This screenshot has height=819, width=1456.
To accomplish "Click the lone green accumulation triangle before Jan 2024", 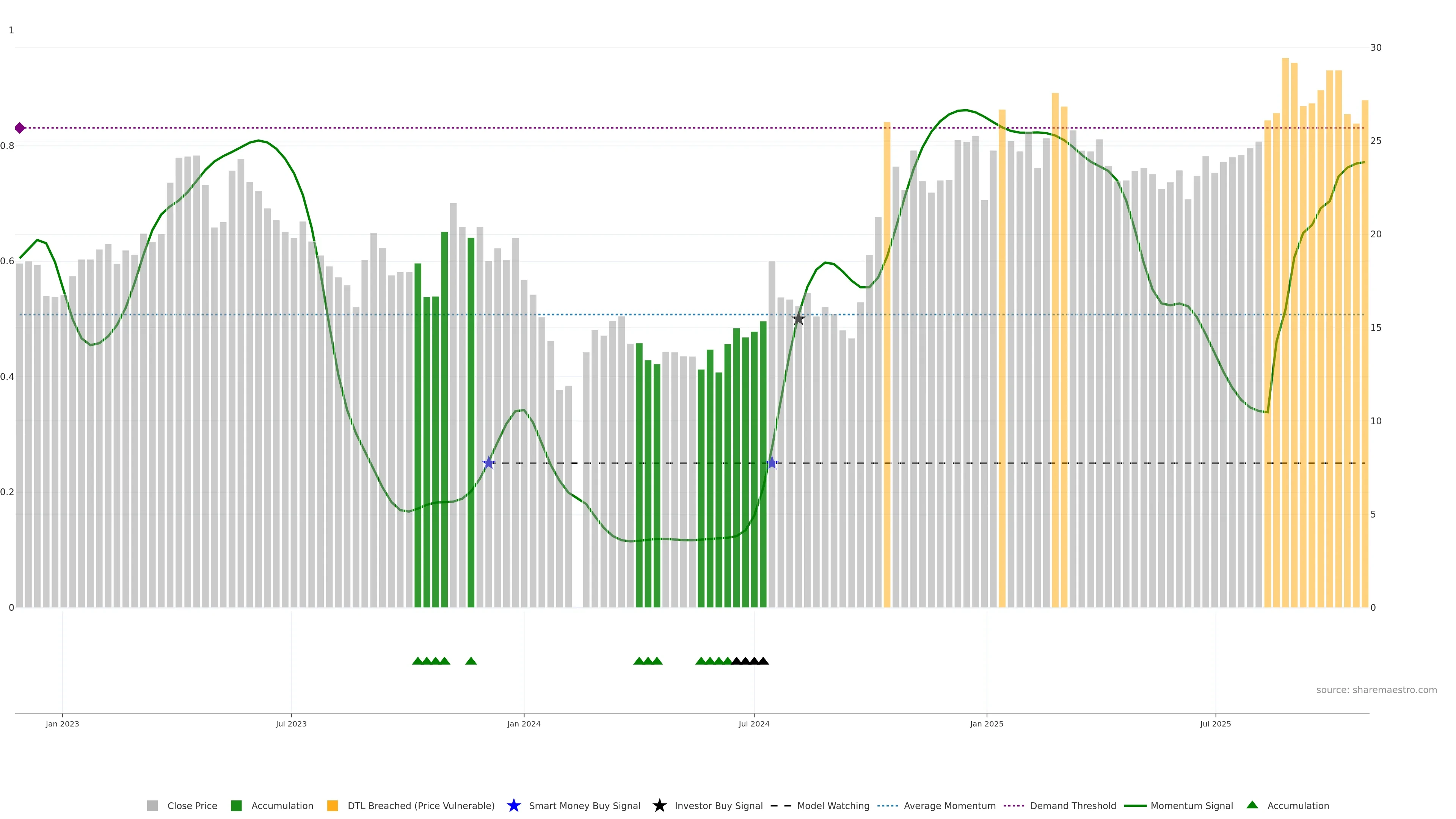I will click(471, 661).
